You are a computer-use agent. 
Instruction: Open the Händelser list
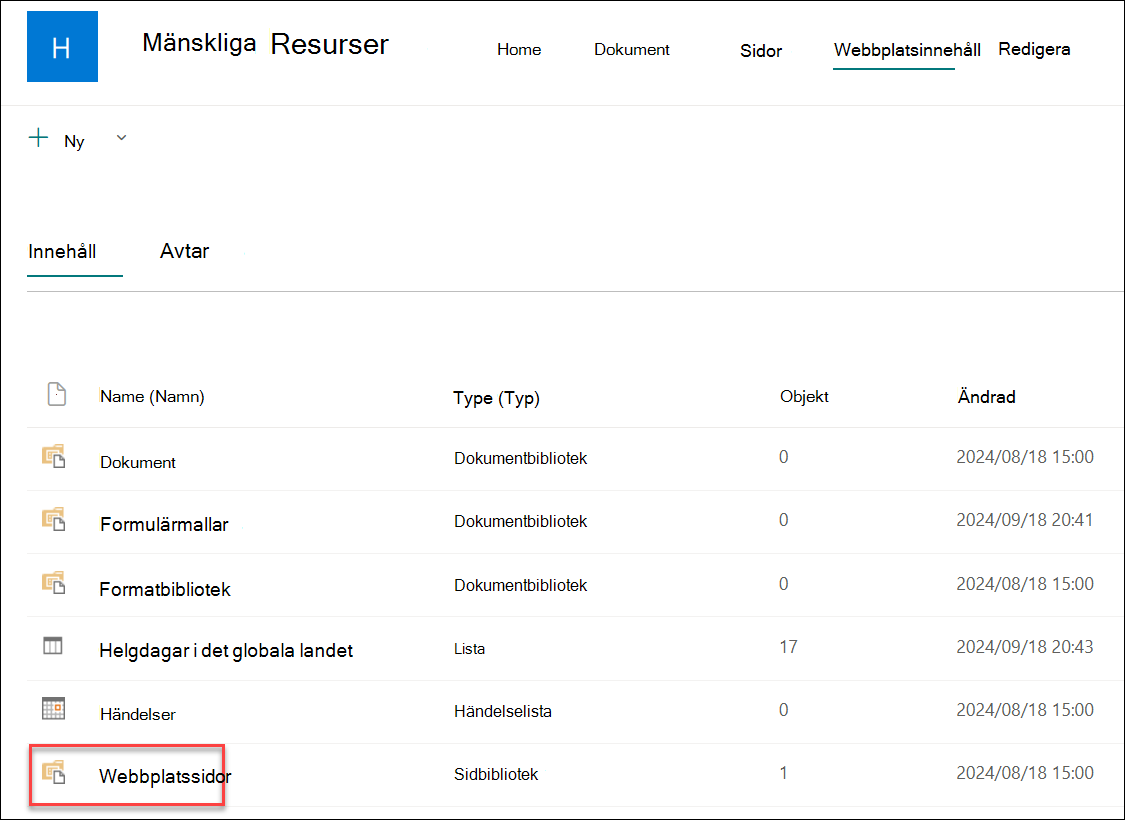pos(138,715)
